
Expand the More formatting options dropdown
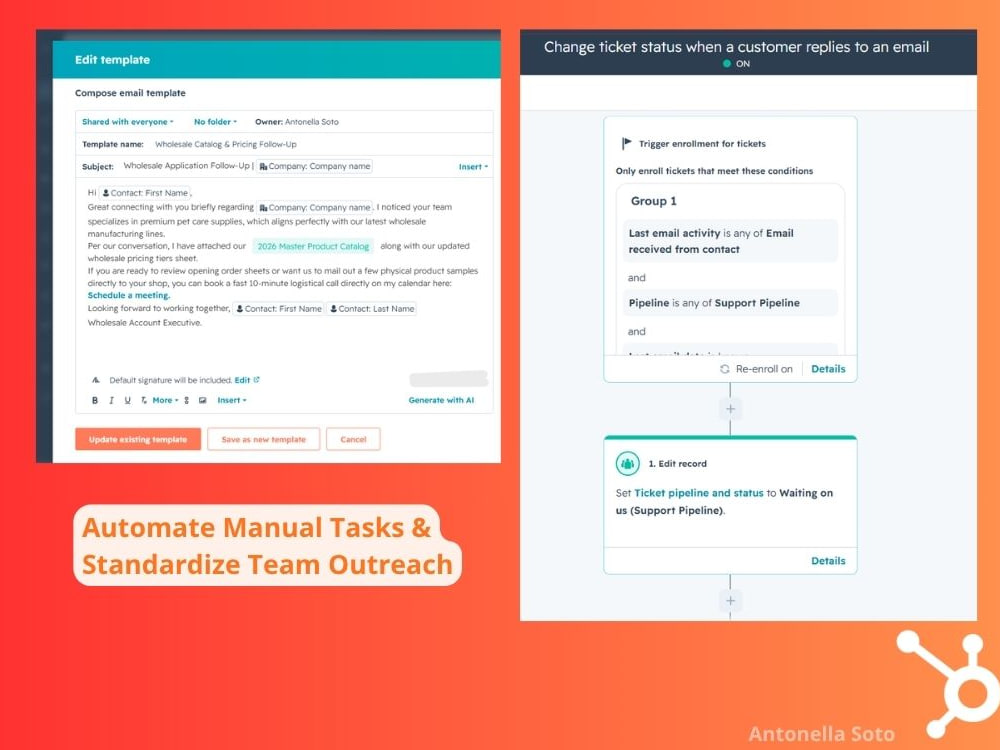[165, 401]
